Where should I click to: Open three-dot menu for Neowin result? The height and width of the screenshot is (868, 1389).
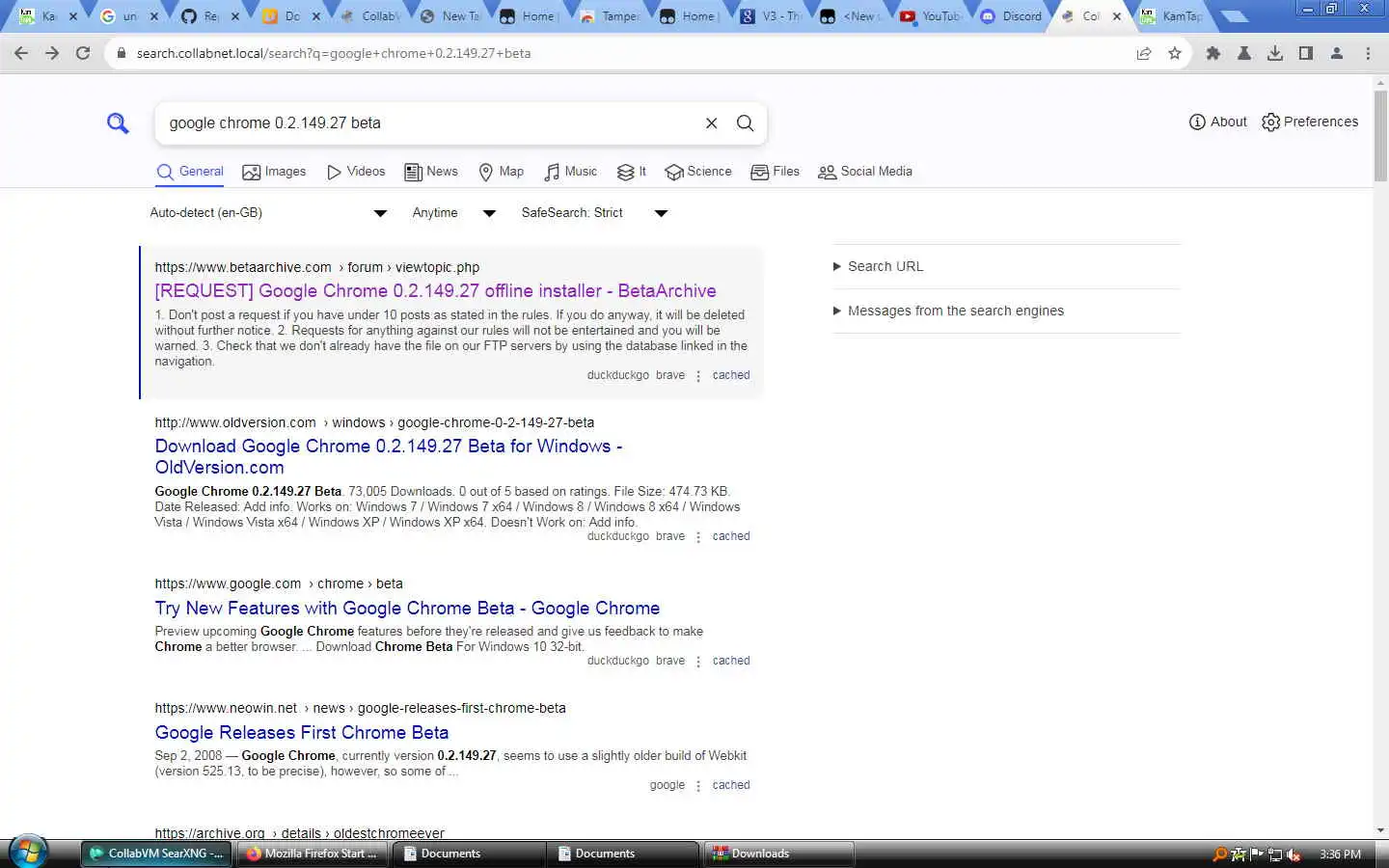click(698, 786)
